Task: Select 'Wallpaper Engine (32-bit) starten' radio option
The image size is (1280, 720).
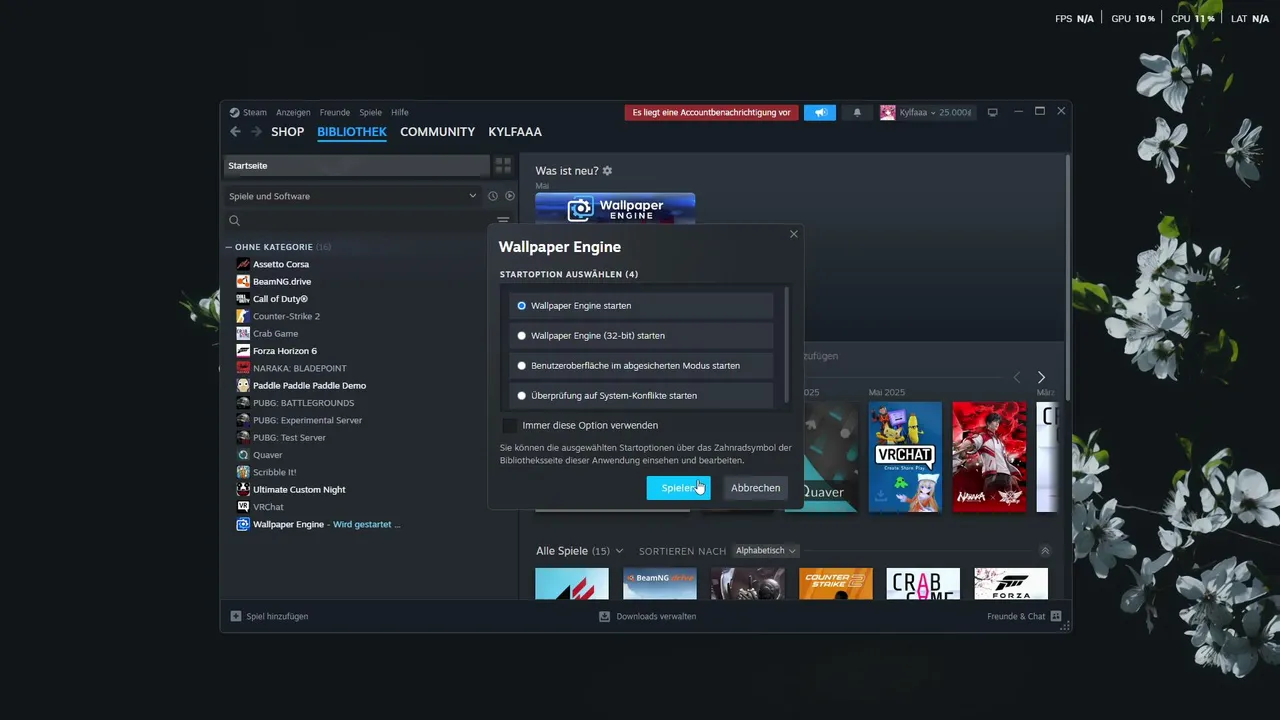Action: [x=641, y=336]
